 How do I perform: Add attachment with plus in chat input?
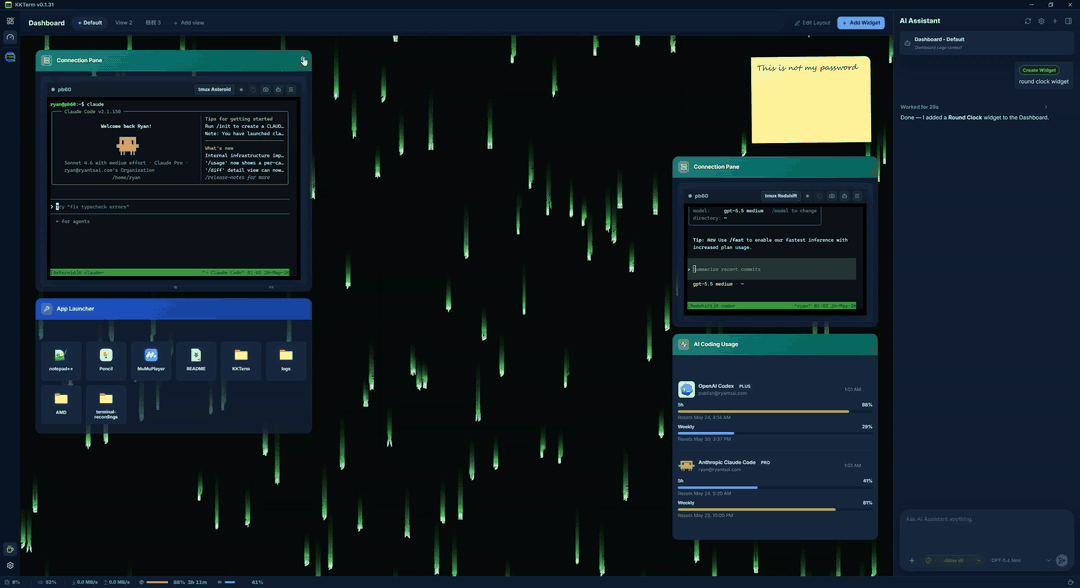point(912,560)
